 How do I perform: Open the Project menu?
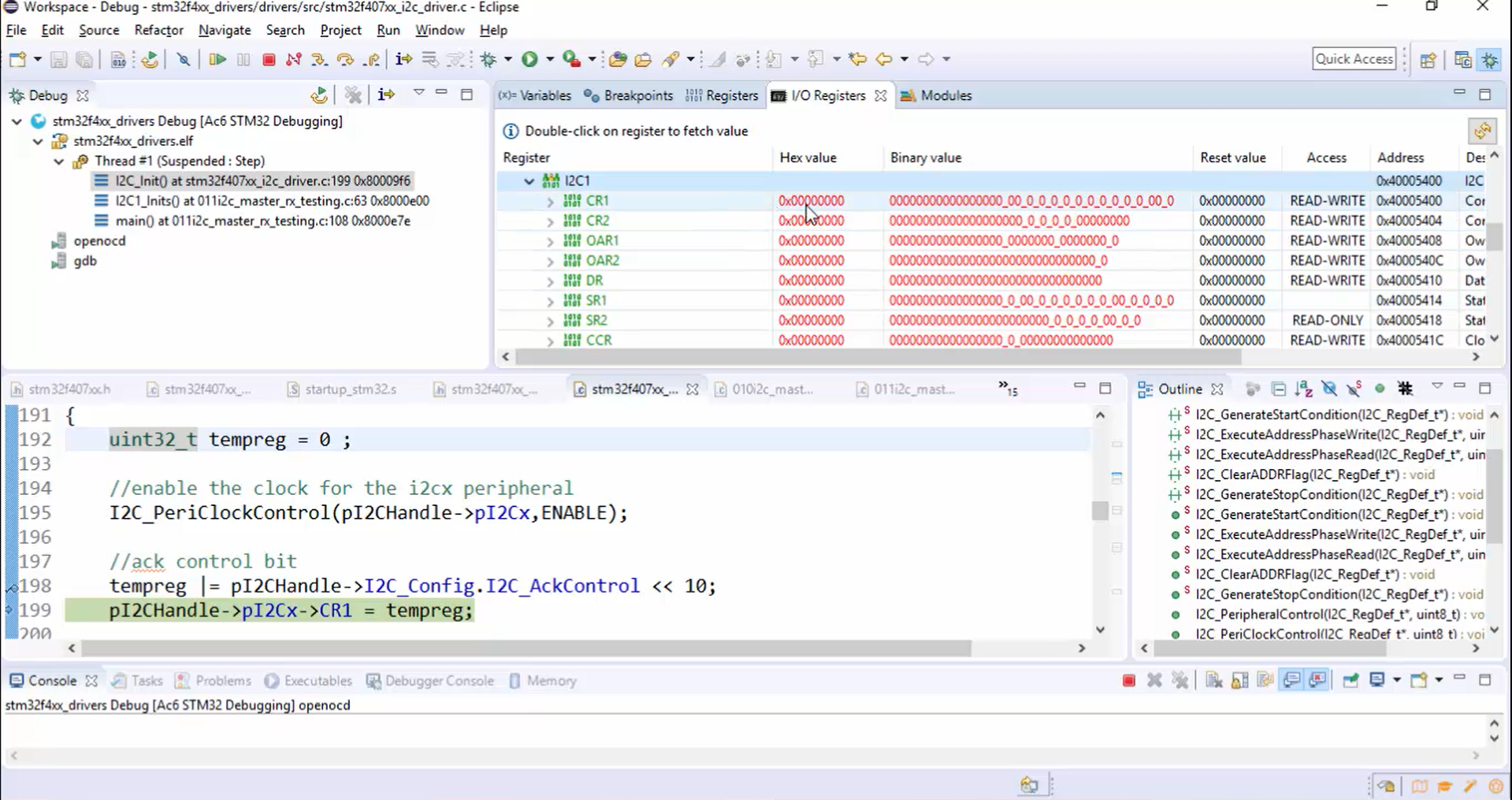pos(340,30)
